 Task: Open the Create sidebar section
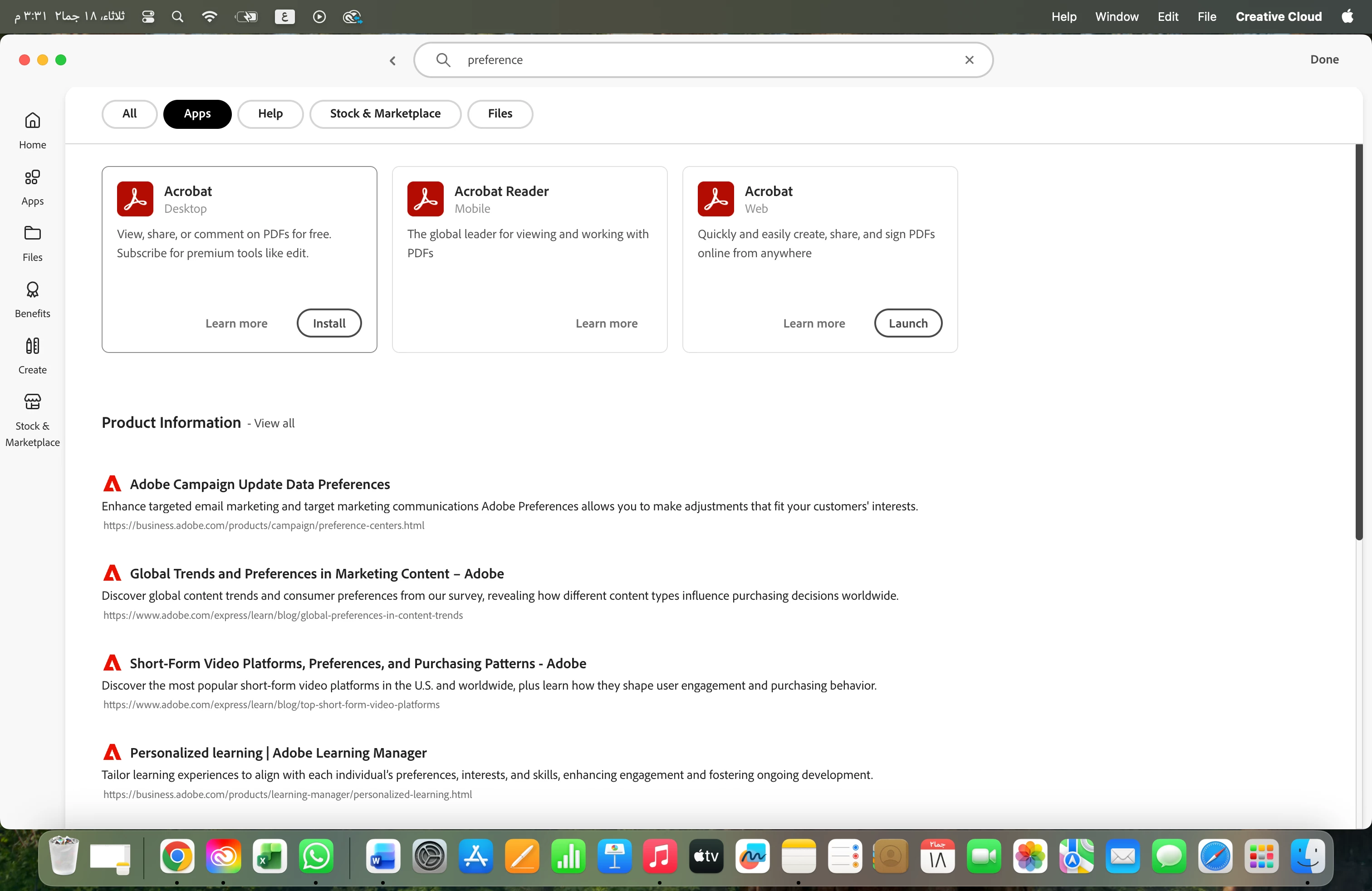[x=32, y=356]
